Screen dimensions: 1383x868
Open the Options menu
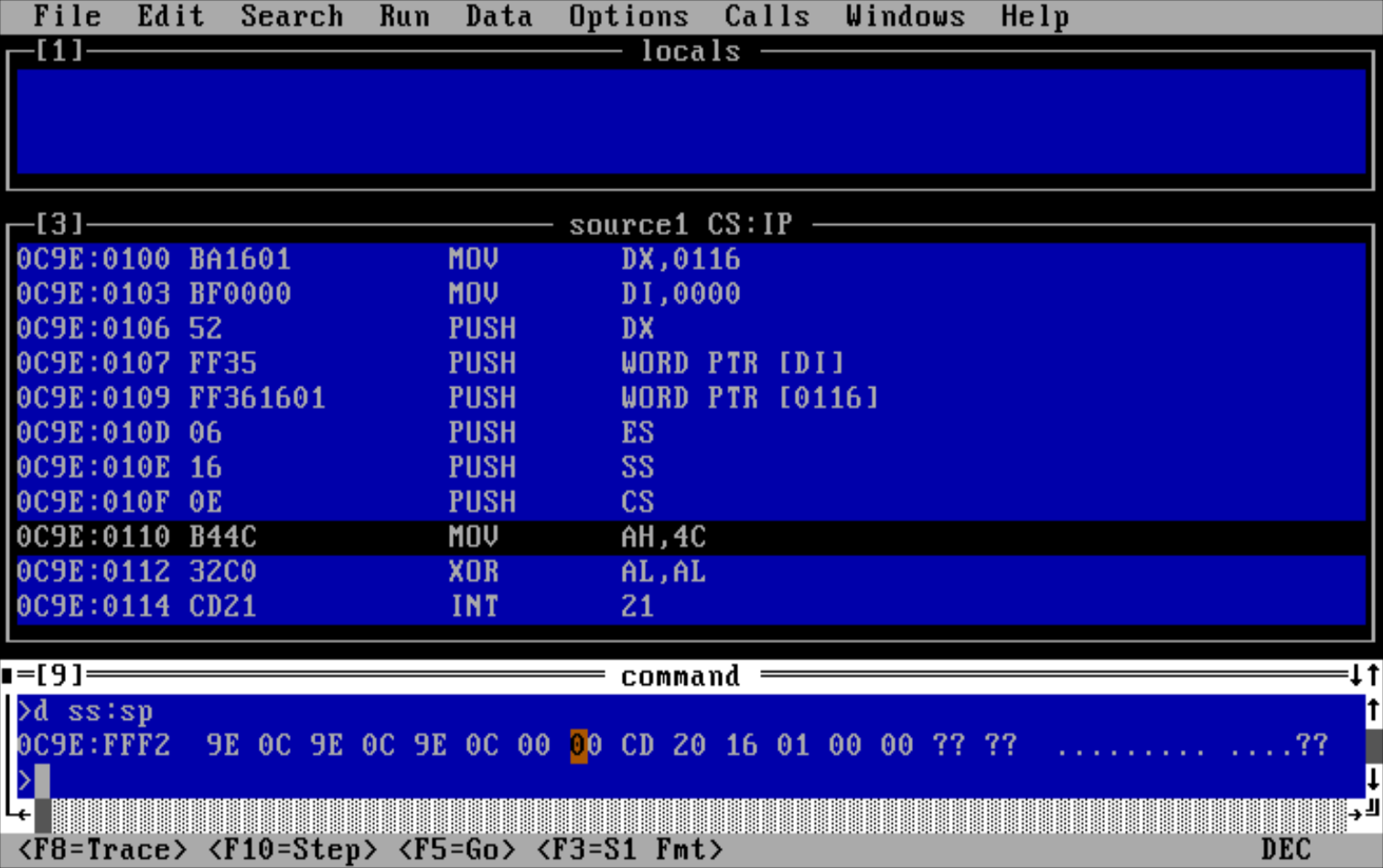629,16
